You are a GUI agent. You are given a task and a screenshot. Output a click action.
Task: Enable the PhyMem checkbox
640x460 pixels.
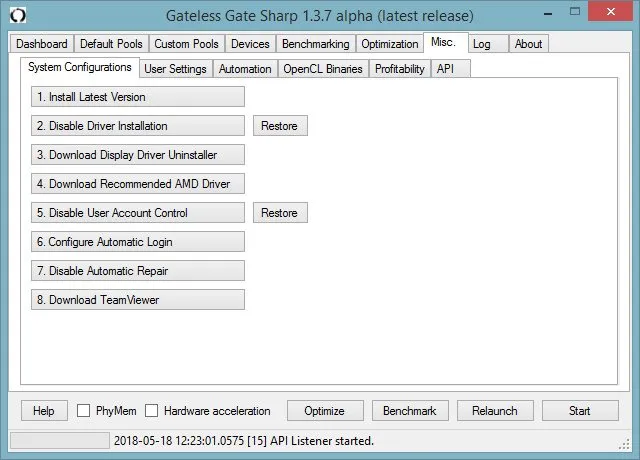(x=83, y=411)
